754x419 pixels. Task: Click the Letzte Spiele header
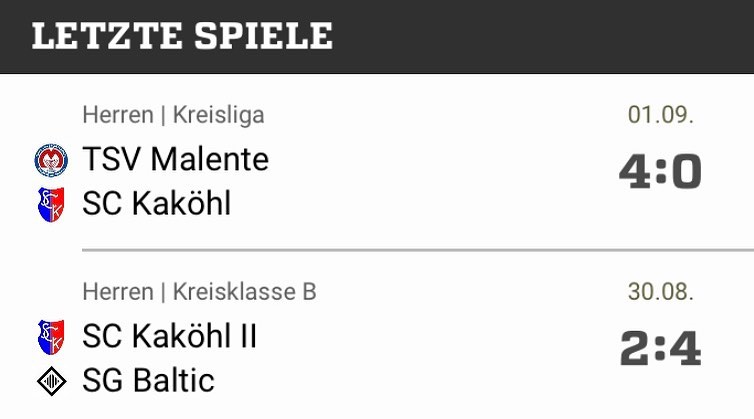tap(182, 36)
